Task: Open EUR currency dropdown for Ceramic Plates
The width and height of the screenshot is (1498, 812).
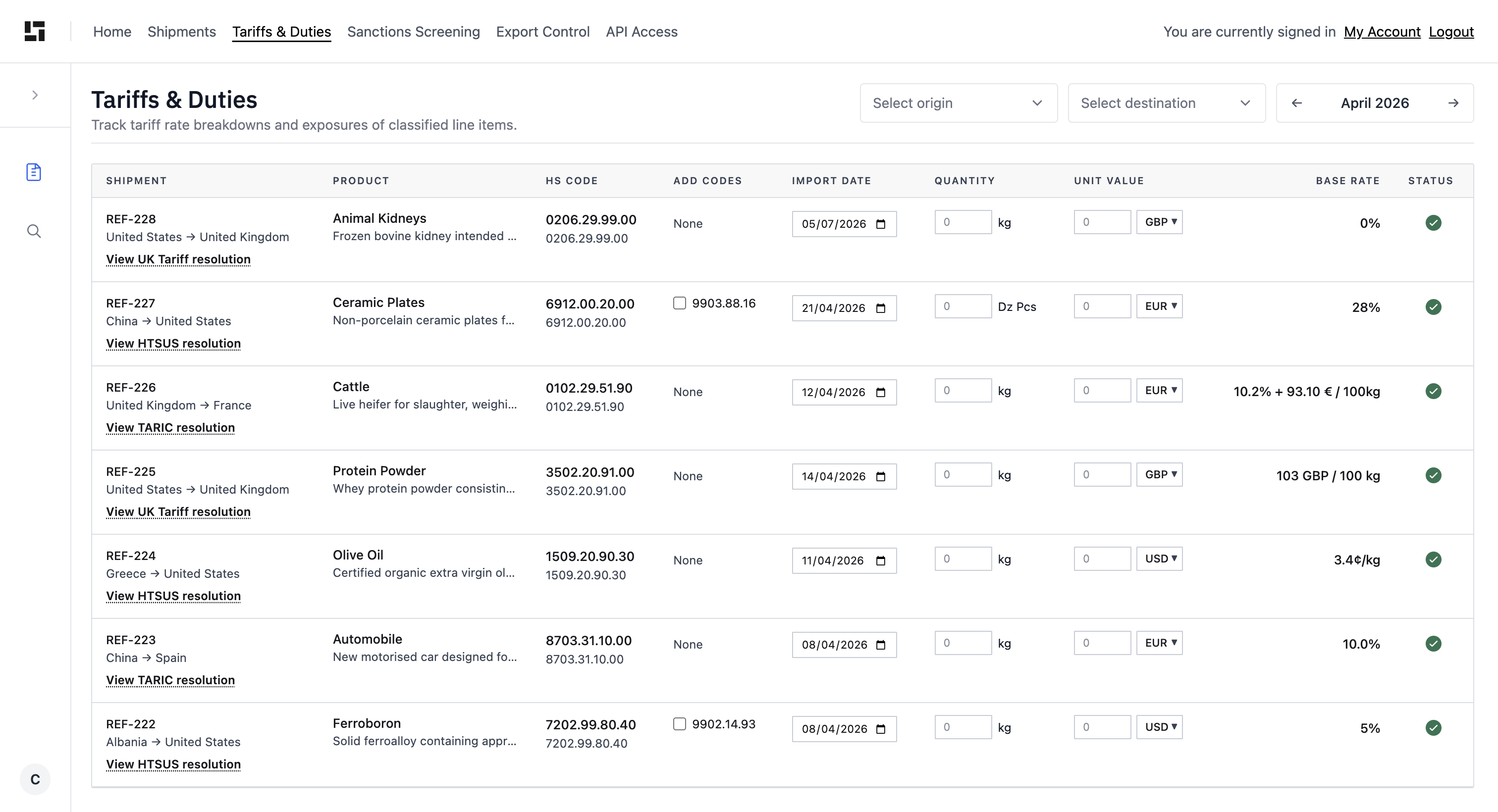Action: click(x=1160, y=306)
